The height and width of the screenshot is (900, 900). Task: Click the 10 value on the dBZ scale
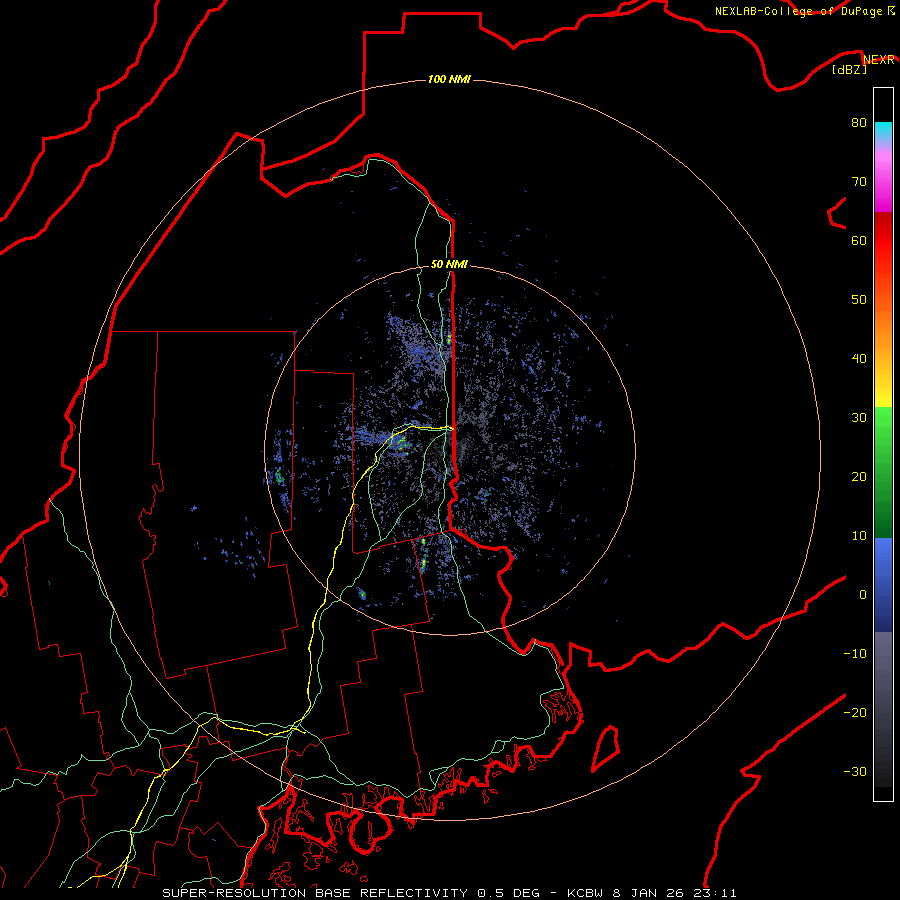pos(859,536)
